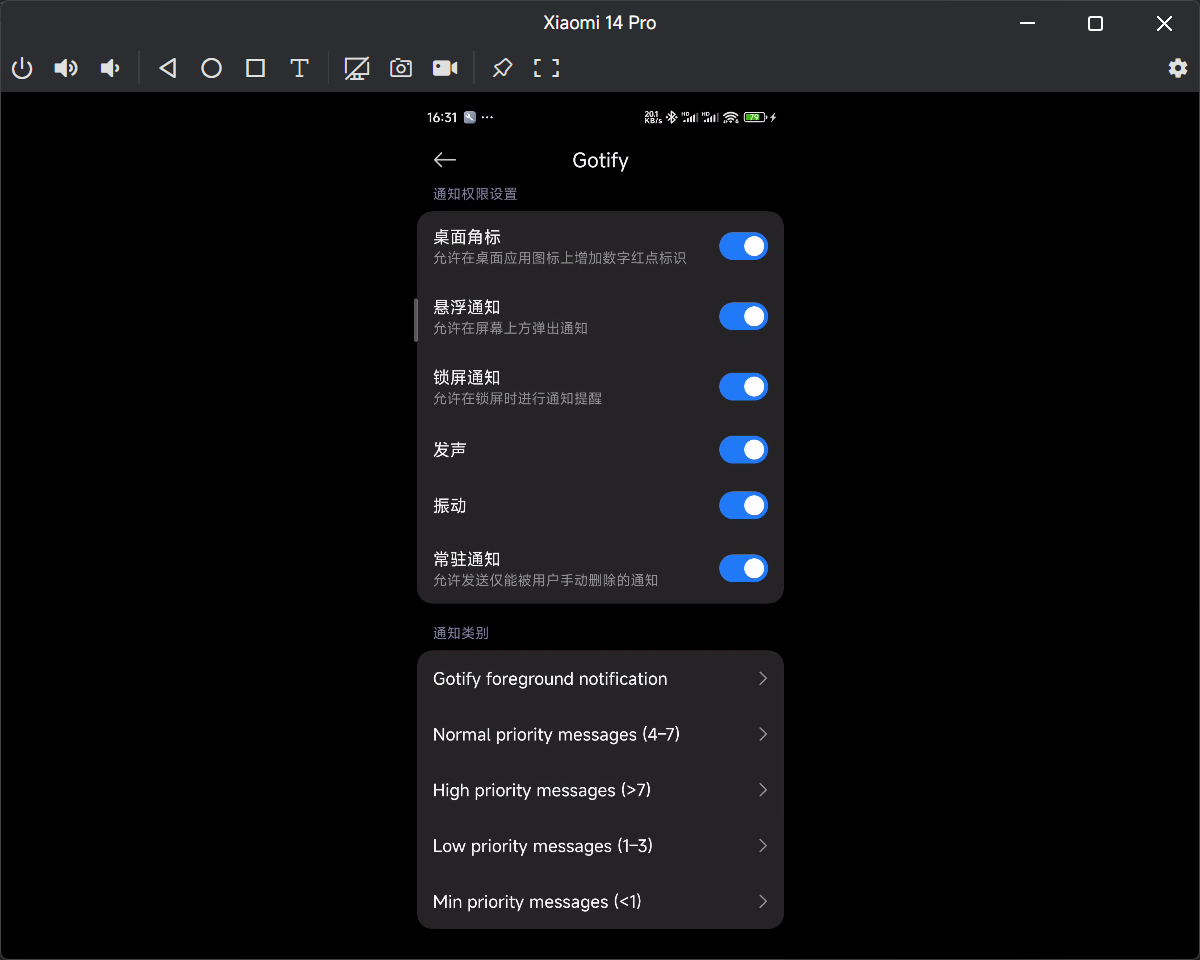Click the volume up icon
The image size is (1200, 960).
[x=66, y=68]
